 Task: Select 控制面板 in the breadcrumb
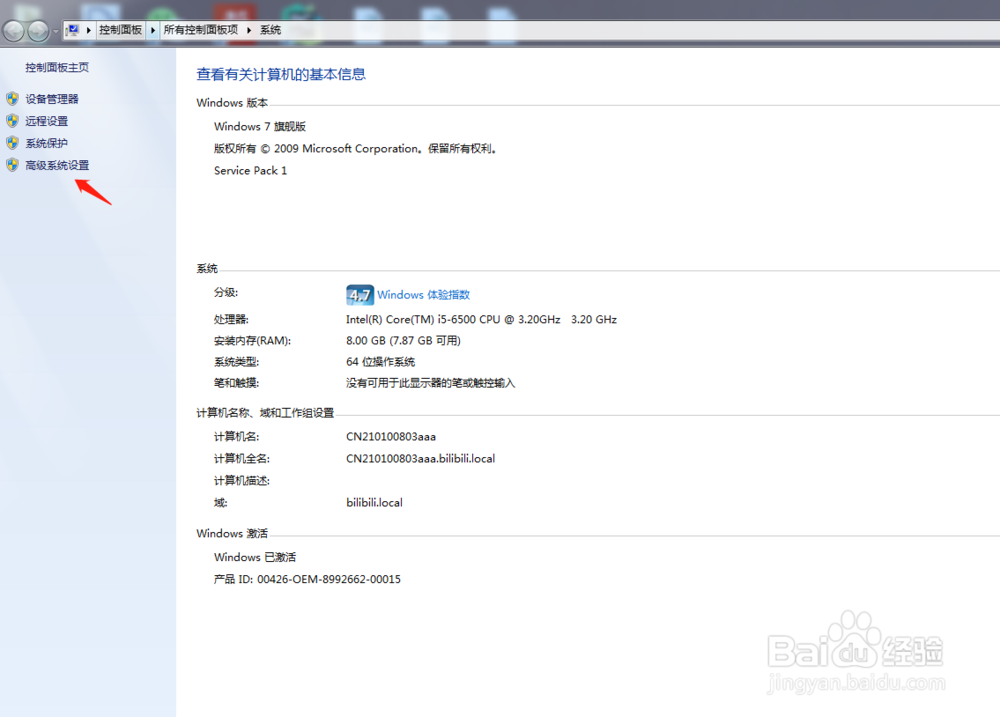point(121,30)
